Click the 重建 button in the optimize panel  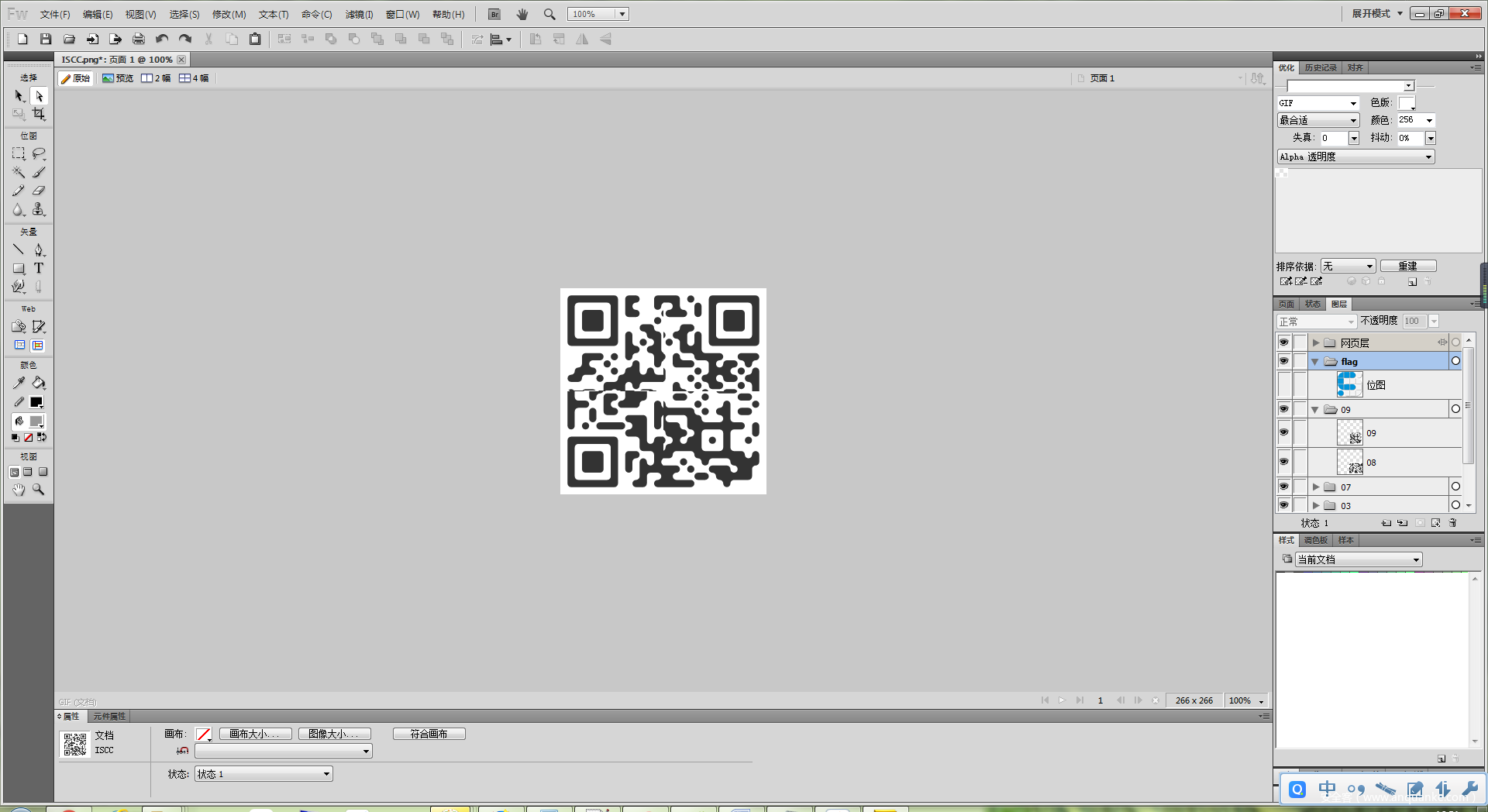(1407, 266)
